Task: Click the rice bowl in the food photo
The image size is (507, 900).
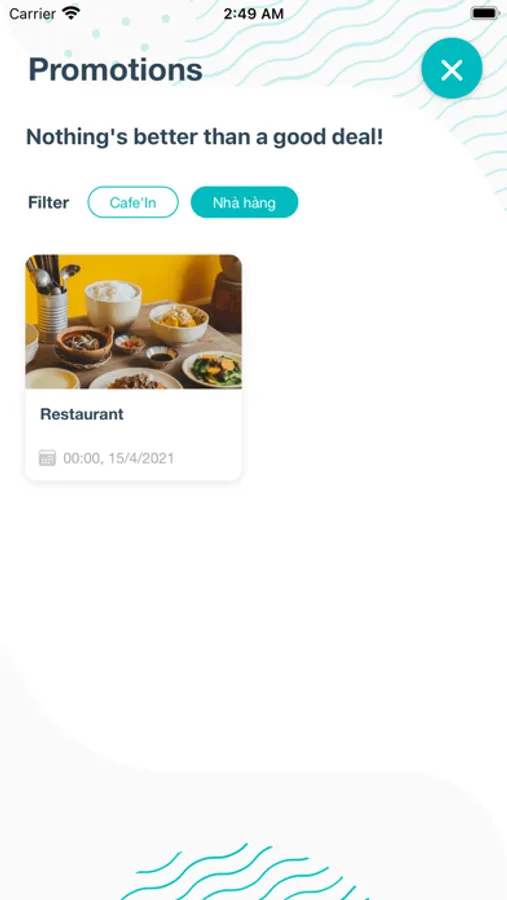Action: coord(113,301)
